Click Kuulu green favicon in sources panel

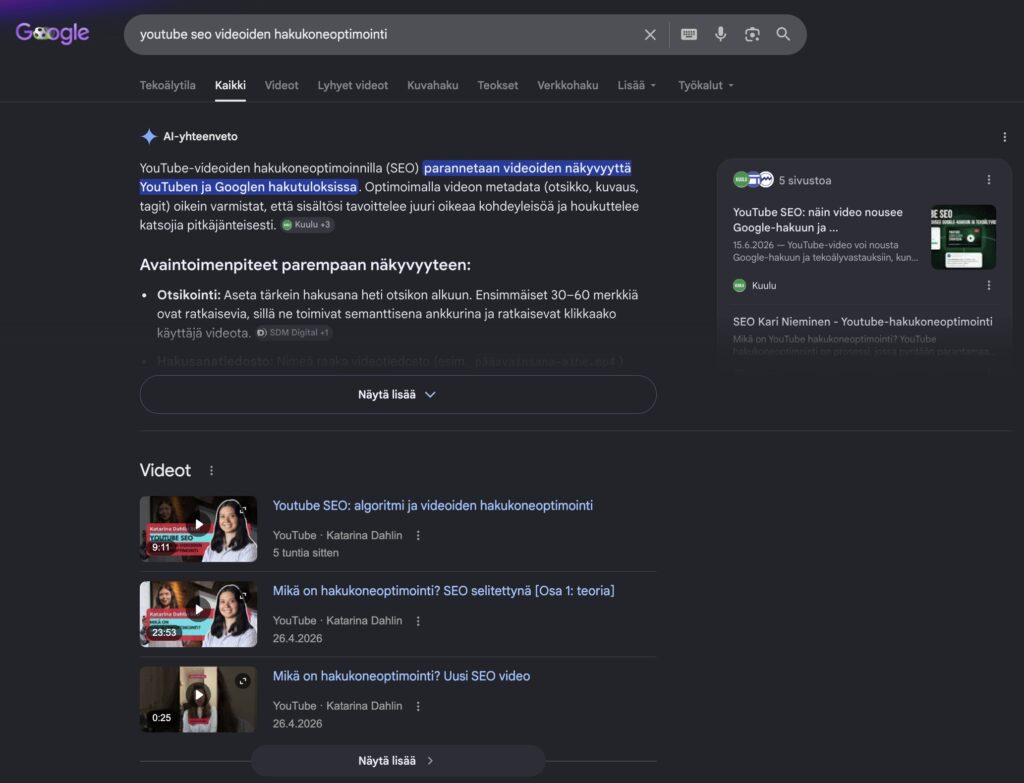point(739,285)
